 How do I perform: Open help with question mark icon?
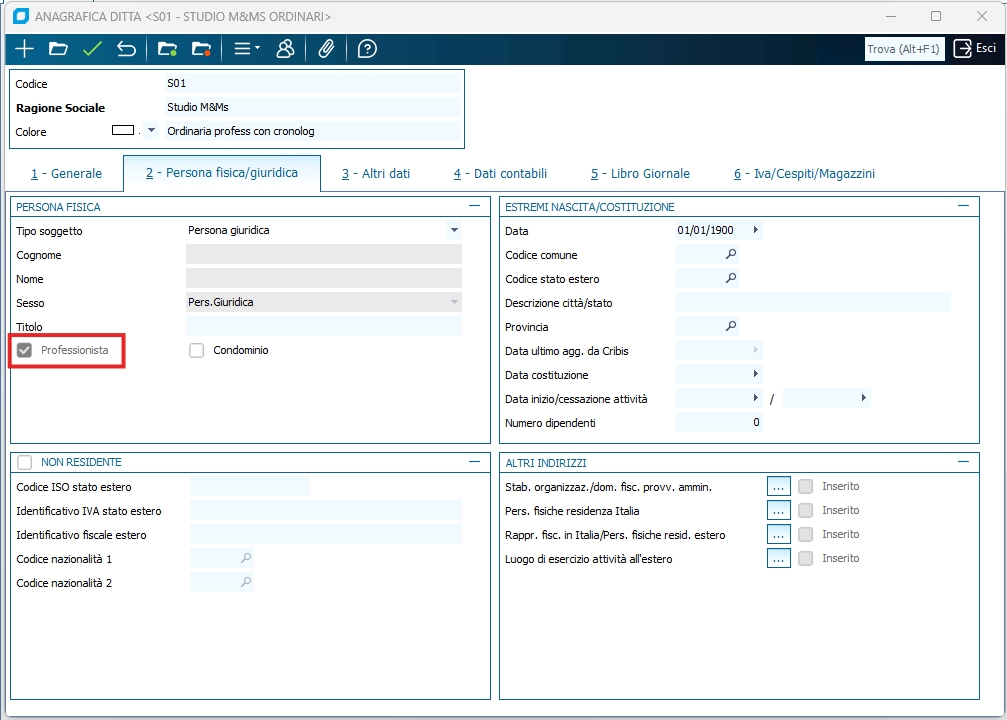tap(367, 49)
